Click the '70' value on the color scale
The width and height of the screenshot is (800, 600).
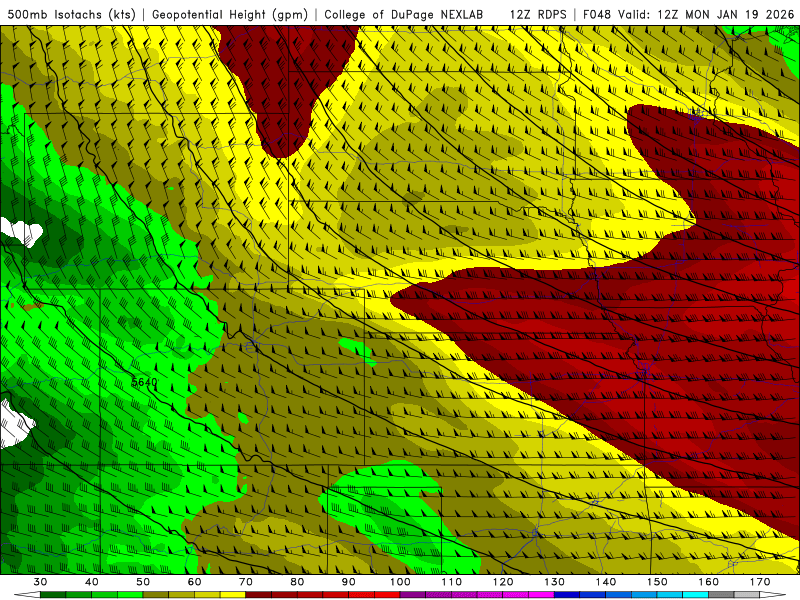click(246, 582)
